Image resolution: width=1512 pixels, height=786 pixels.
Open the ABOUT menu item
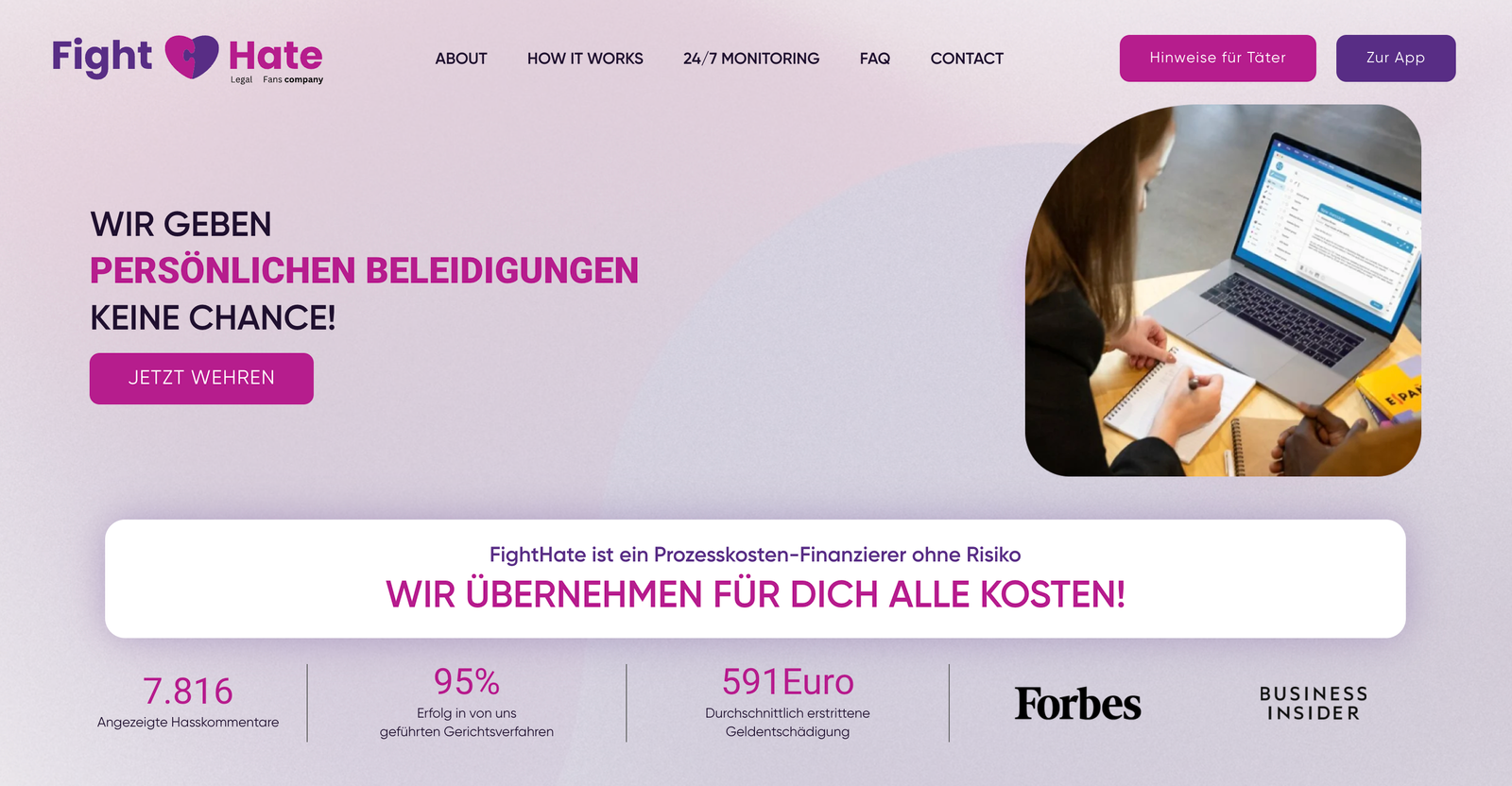[x=461, y=59]
